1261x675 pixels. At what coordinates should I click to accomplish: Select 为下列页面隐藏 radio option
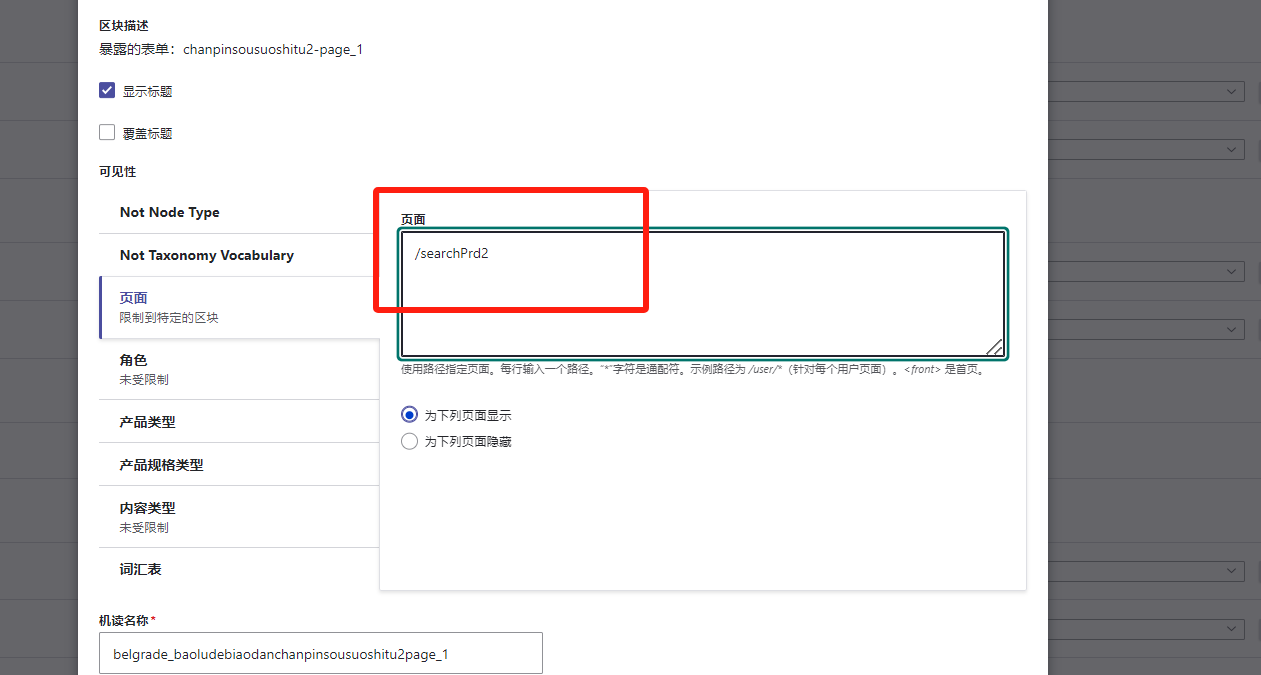point(409,441)
